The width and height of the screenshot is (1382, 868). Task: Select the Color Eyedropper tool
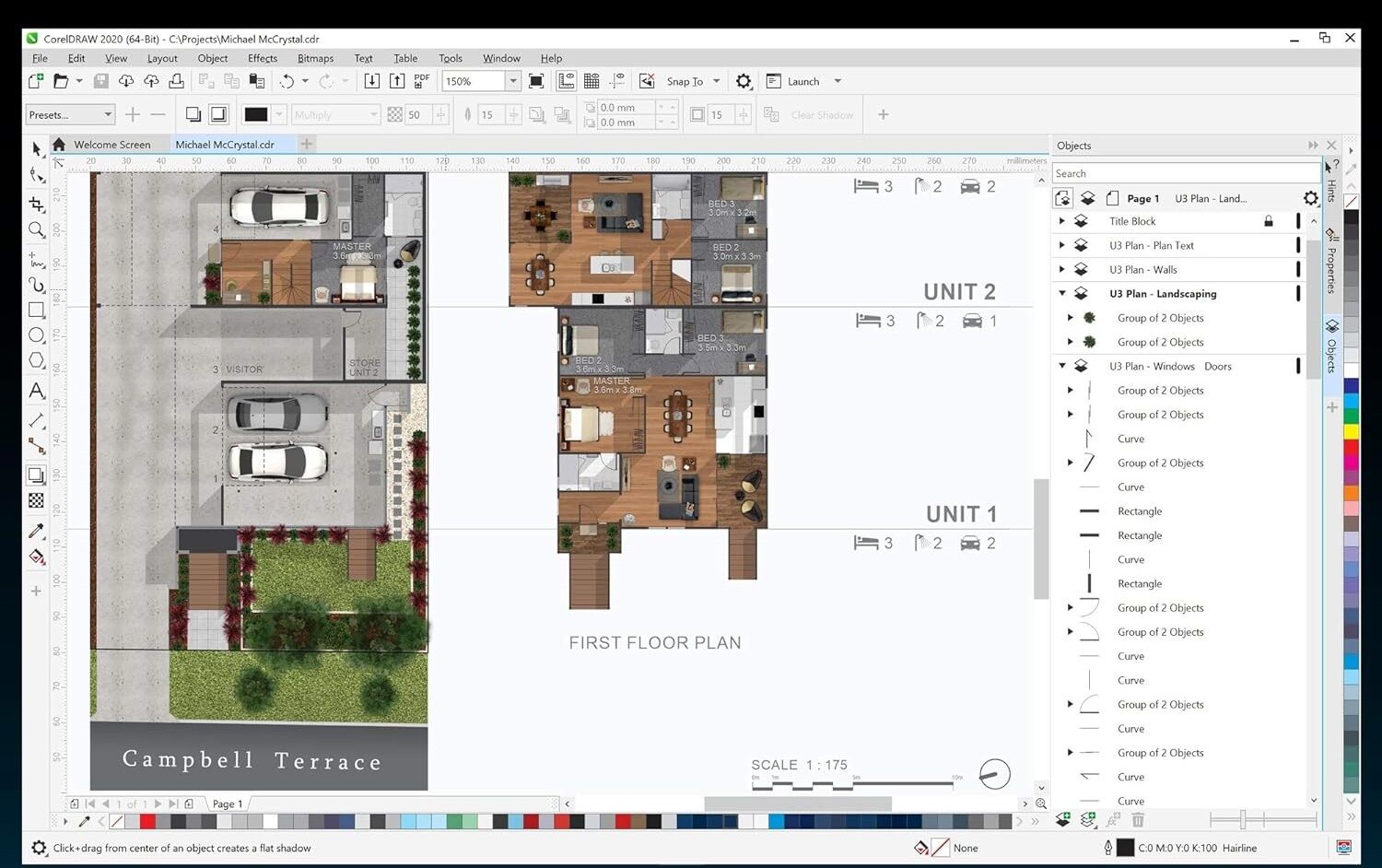coord(37,531)
